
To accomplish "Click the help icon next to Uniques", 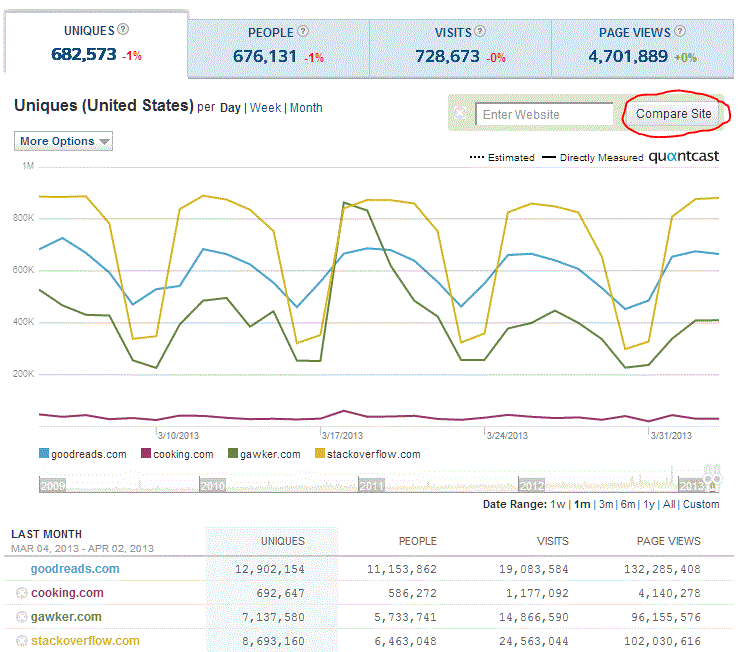I will pyautogui.click(x=123, y=31).
